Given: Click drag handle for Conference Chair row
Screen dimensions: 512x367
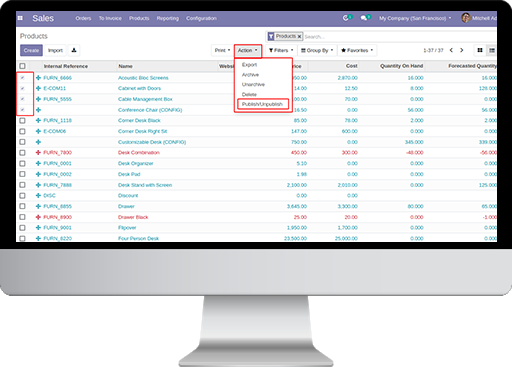Looking at the screenshot, I should [x=38, y=110].
